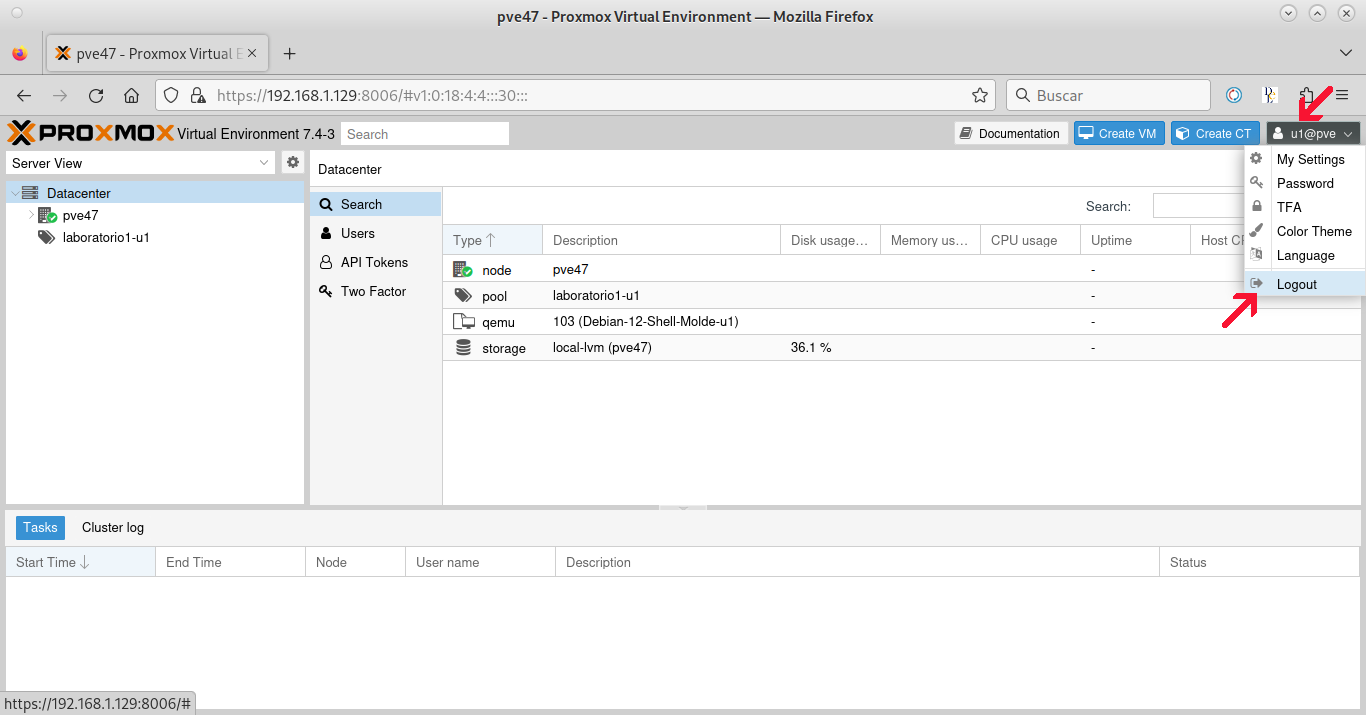
Task: Click the Firefox URL address bar
Action: pyautogui.click(x=575, y=95)
